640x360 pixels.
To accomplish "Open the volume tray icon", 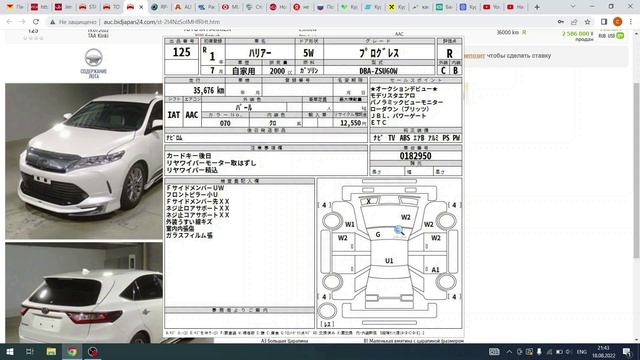I will tap(568, 351).
